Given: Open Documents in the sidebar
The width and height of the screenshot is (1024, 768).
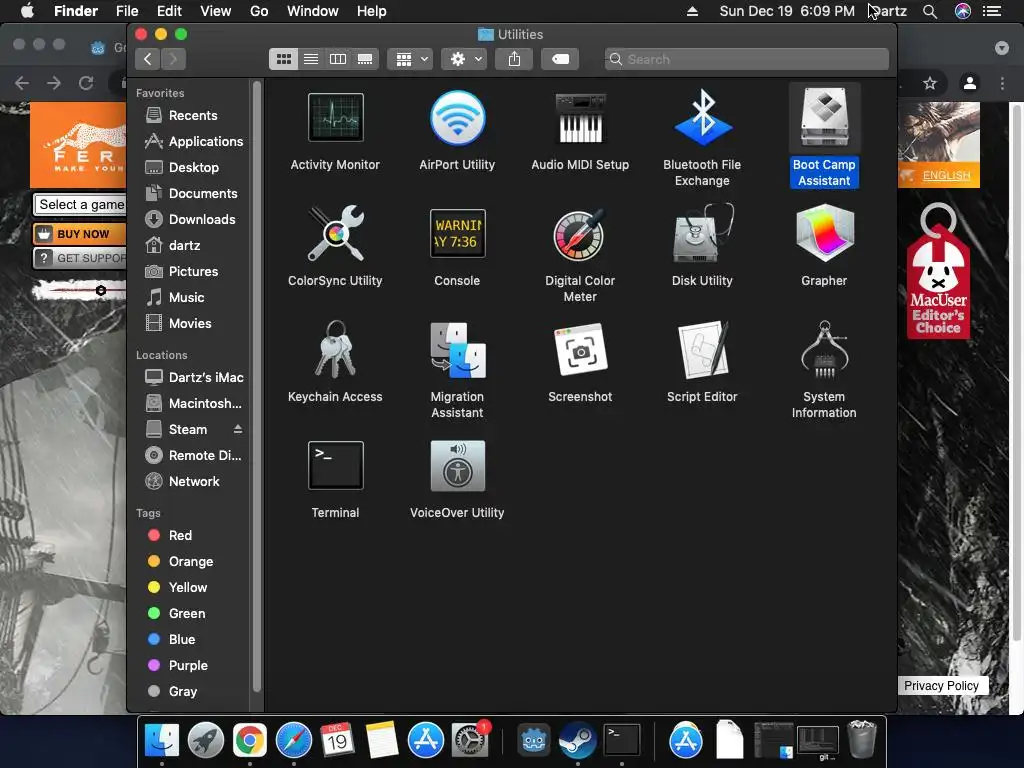Looking at the screenshot, I should point(193,194).
